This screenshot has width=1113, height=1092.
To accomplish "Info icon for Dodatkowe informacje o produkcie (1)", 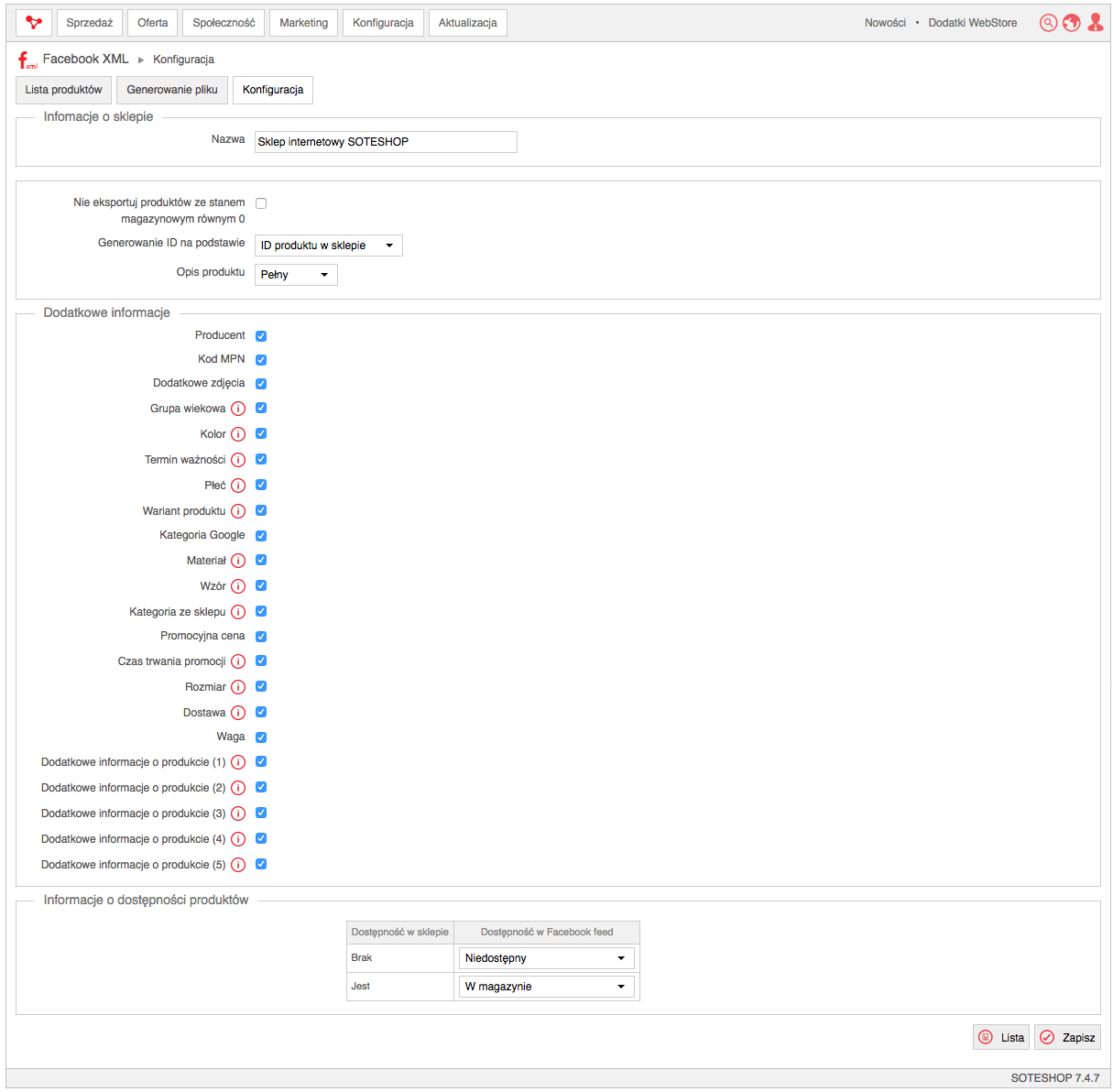I will pyautogui.click(x=238, y=762).
